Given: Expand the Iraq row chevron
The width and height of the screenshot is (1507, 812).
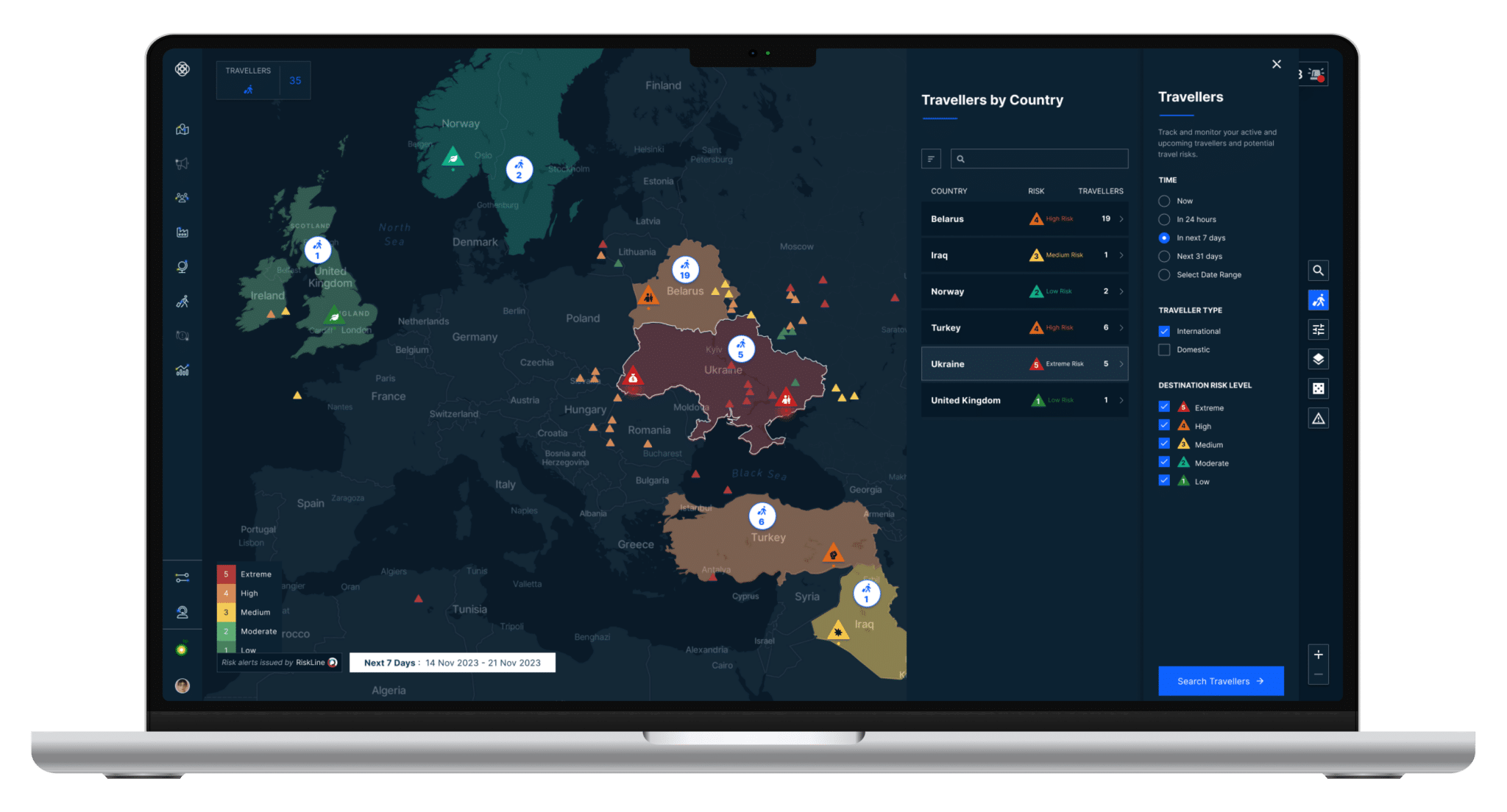Looking at the screenshot, I should click(x=1121, y=255).
